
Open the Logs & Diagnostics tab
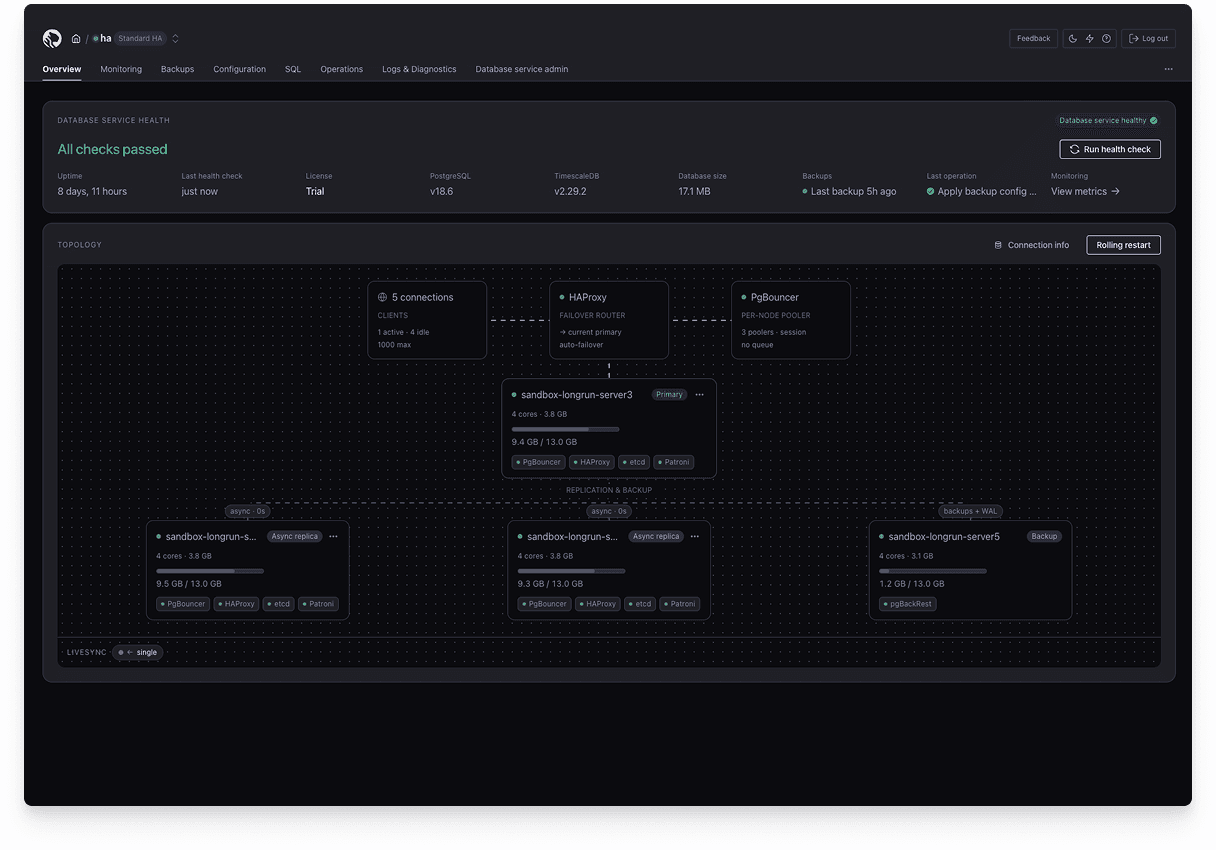[419, 69]
